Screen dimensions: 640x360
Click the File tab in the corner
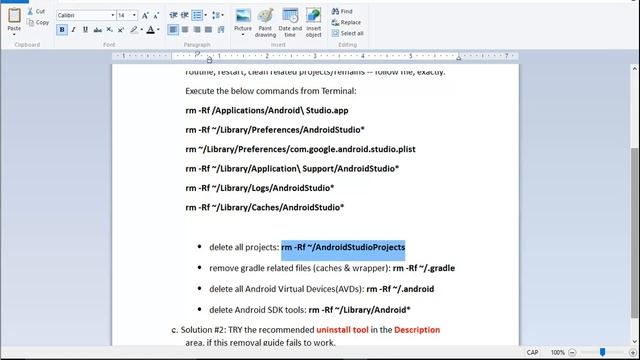coord(14,1)
